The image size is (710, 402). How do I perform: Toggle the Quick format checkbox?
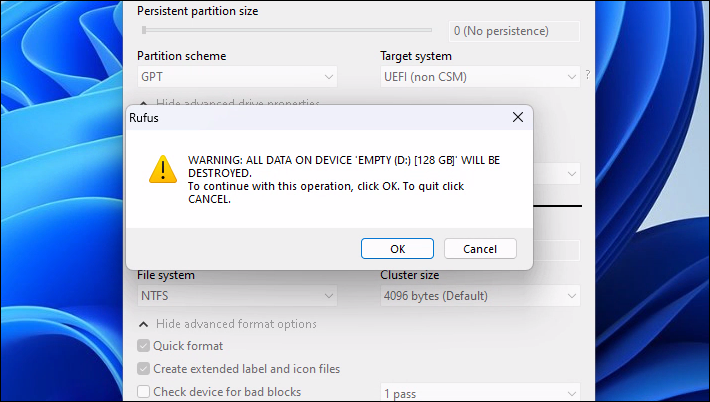[x=143, y=346]
